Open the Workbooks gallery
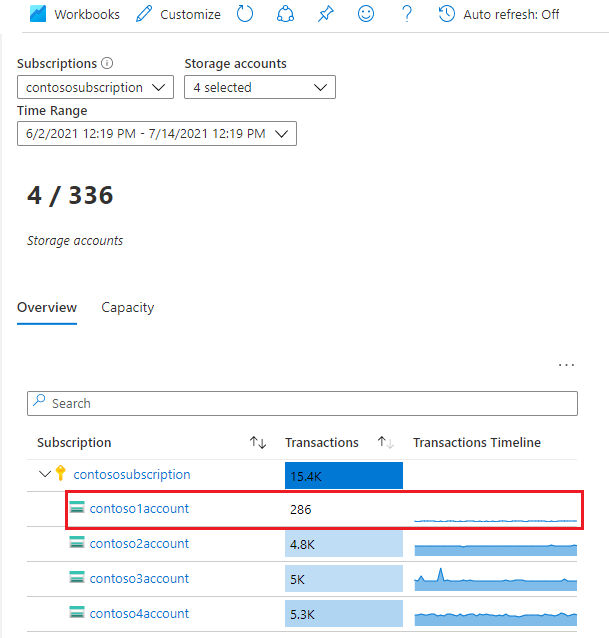609x638 pixels. [76, 15]
